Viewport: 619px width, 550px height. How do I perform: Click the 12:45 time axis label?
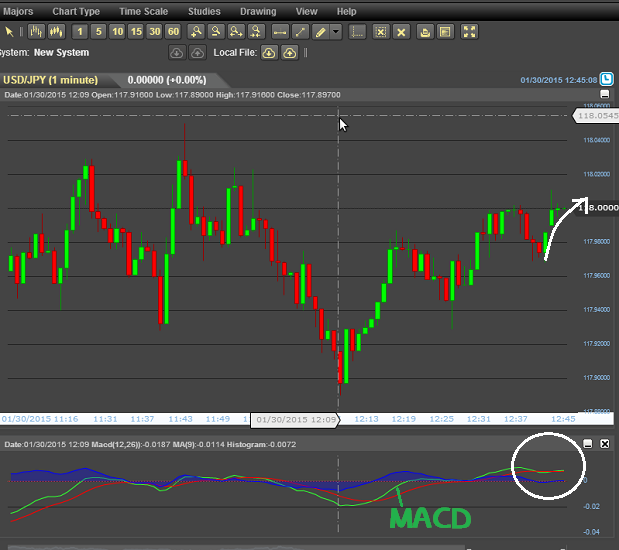click(563, 419)
